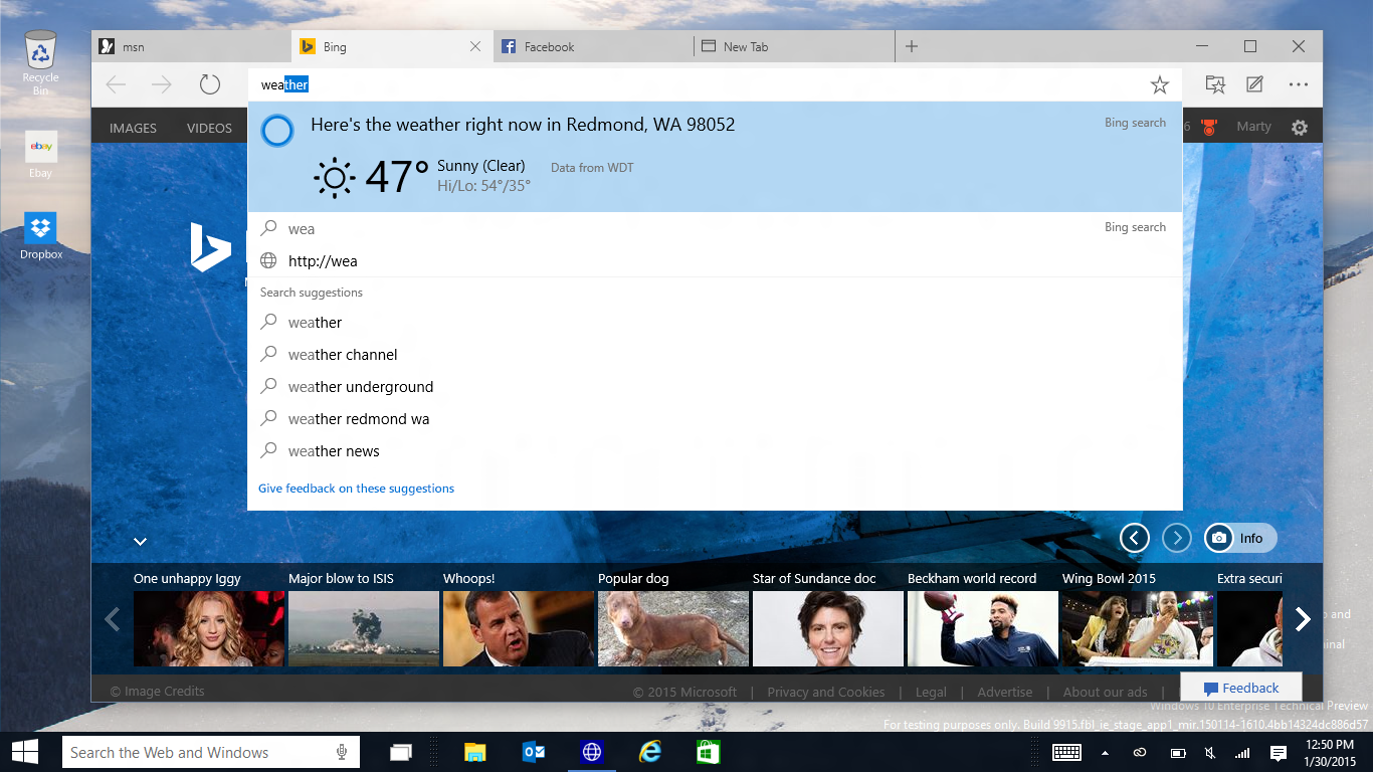Show hidden tray icons arrow
The image size is (1373, 772).
pyautogui.click(x=1105, y=753)
